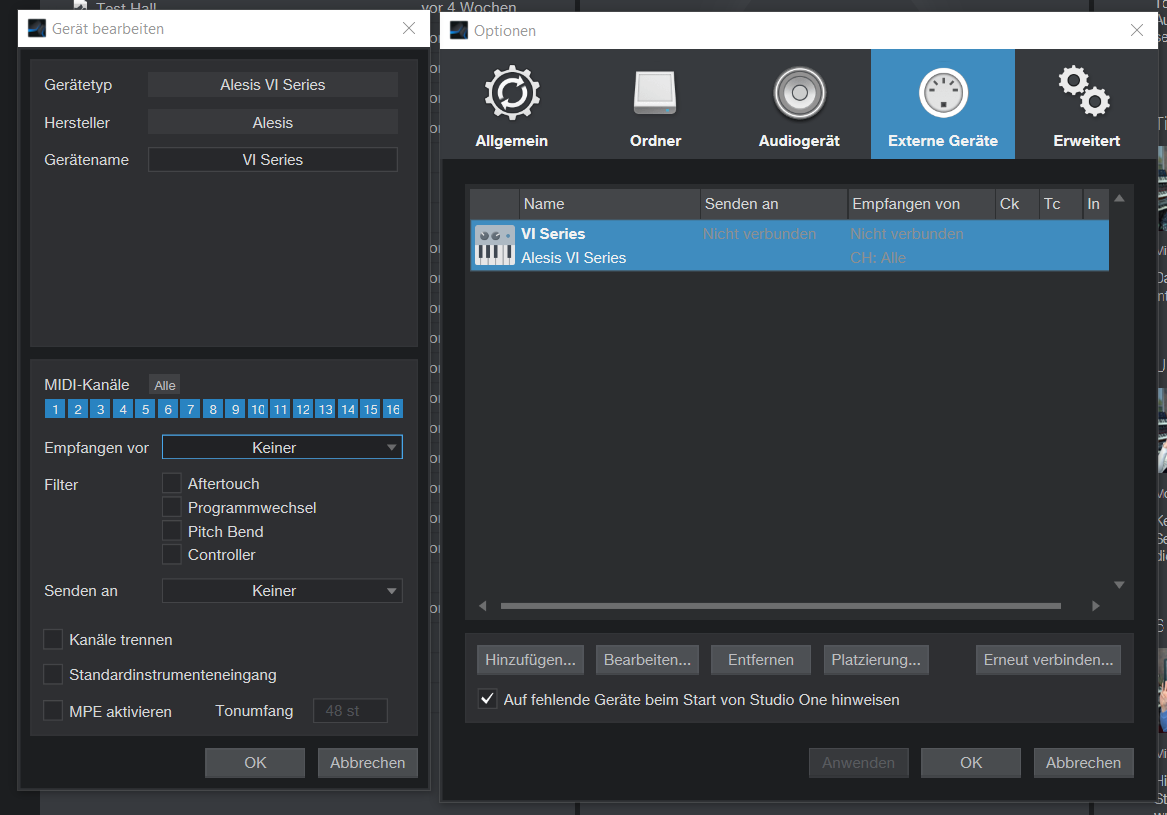
Task: Open the Allgemein settings icon
Action: (x=512, y=94)
